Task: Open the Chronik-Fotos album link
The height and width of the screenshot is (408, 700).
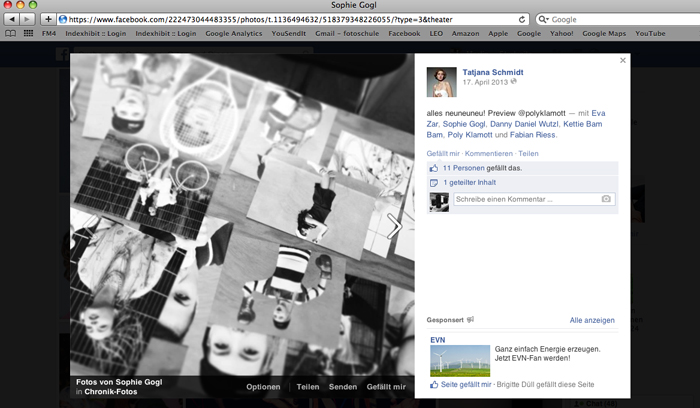Action: (111, 392)
